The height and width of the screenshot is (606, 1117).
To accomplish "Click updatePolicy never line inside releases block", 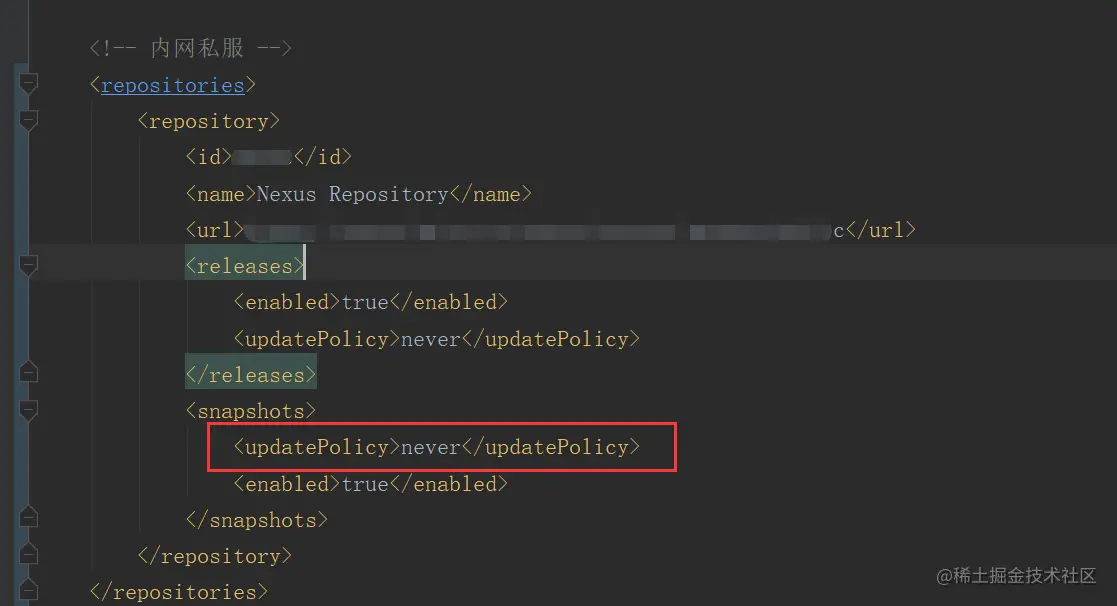I will [437, 339].
